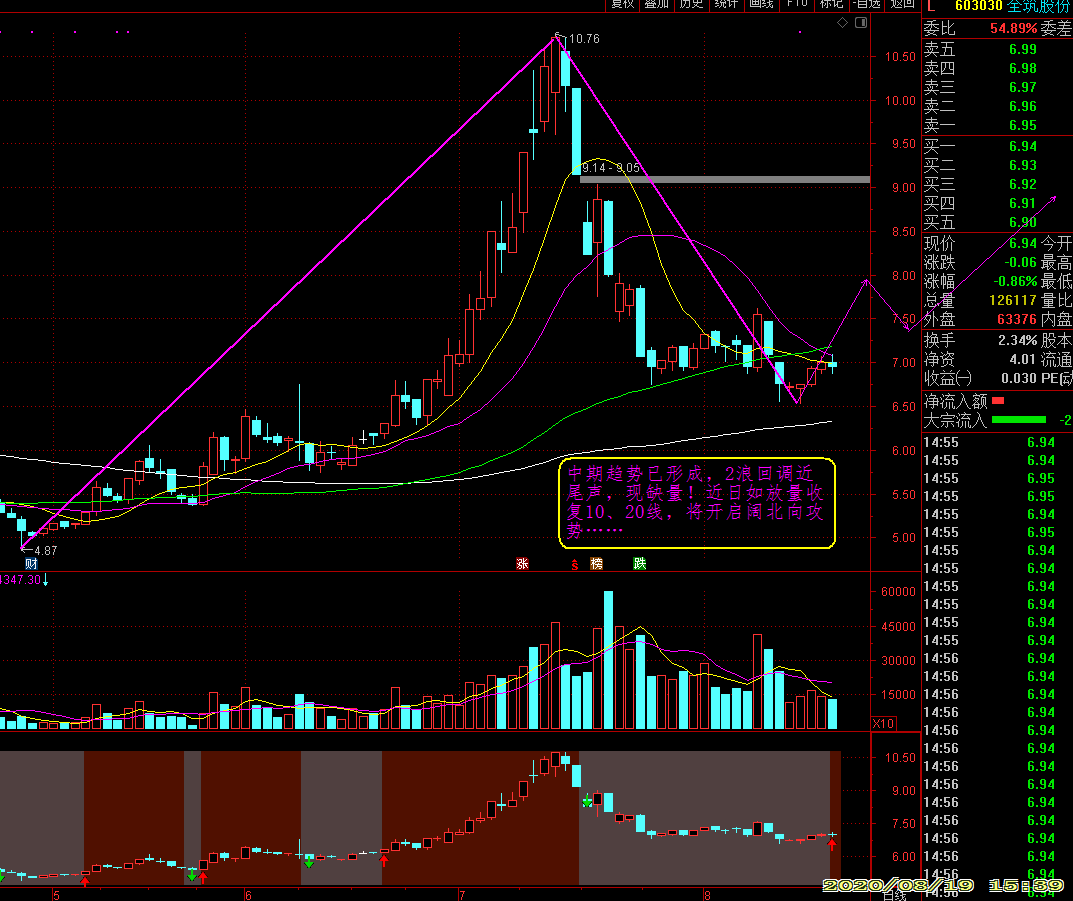Click the 卖二 price 6.96
The width and height of the screenshot is (1073, 901).
1022,107
